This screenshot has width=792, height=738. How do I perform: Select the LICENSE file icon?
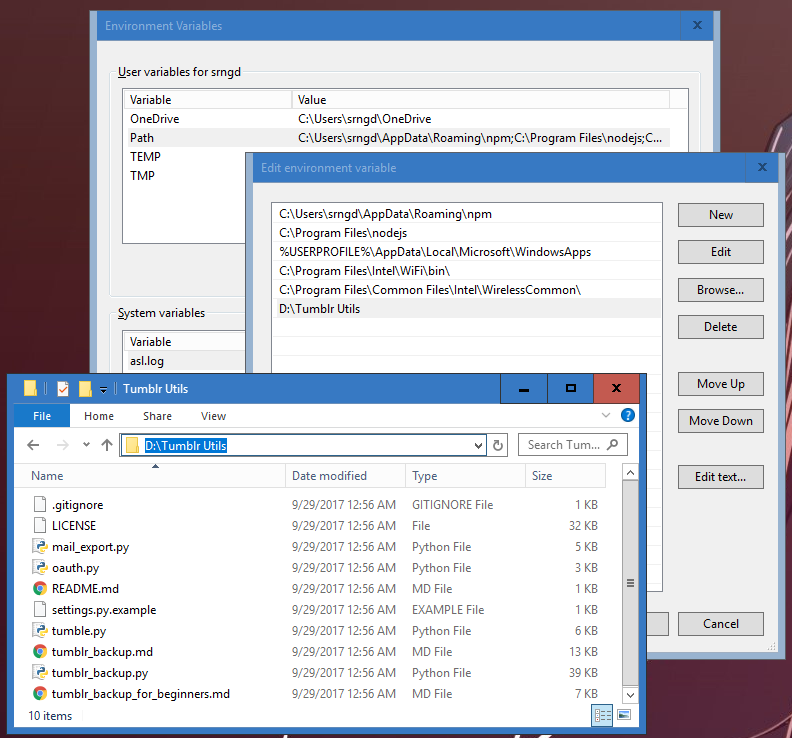pyautogui.click(x=40, y=525)
